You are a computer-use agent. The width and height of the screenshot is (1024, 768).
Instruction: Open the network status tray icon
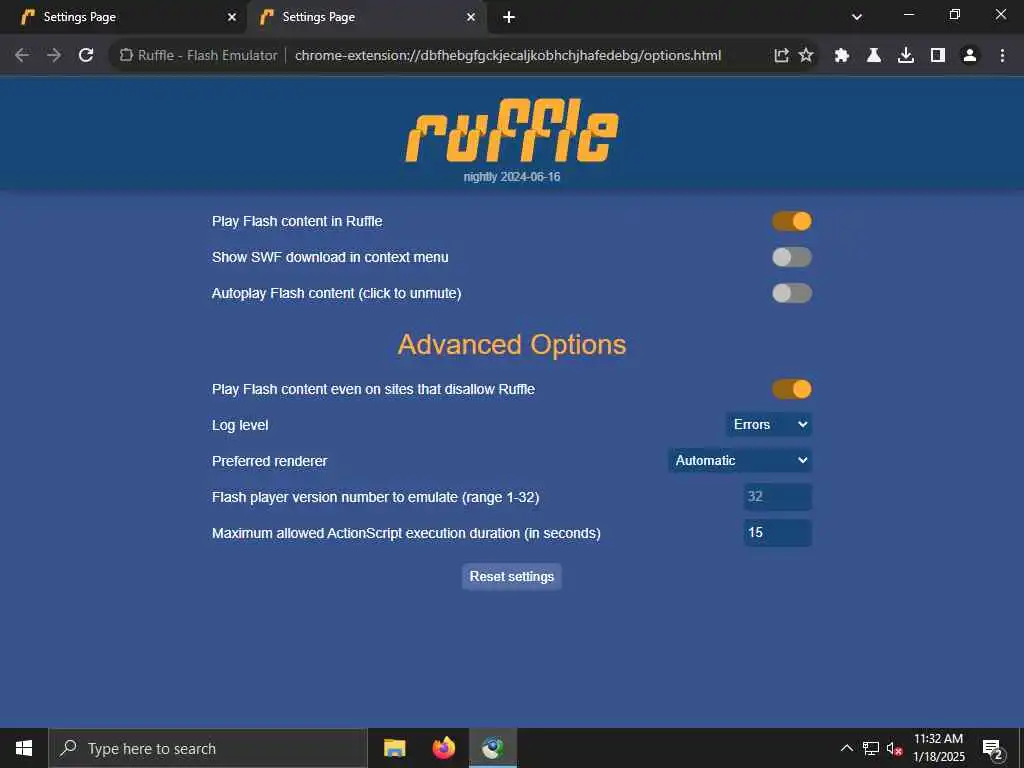pos(871,748)
